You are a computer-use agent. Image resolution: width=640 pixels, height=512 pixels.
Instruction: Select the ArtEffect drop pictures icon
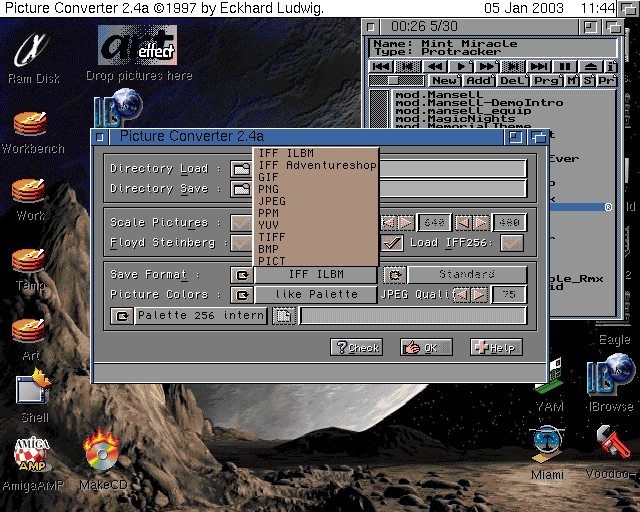tap(139, 53)
